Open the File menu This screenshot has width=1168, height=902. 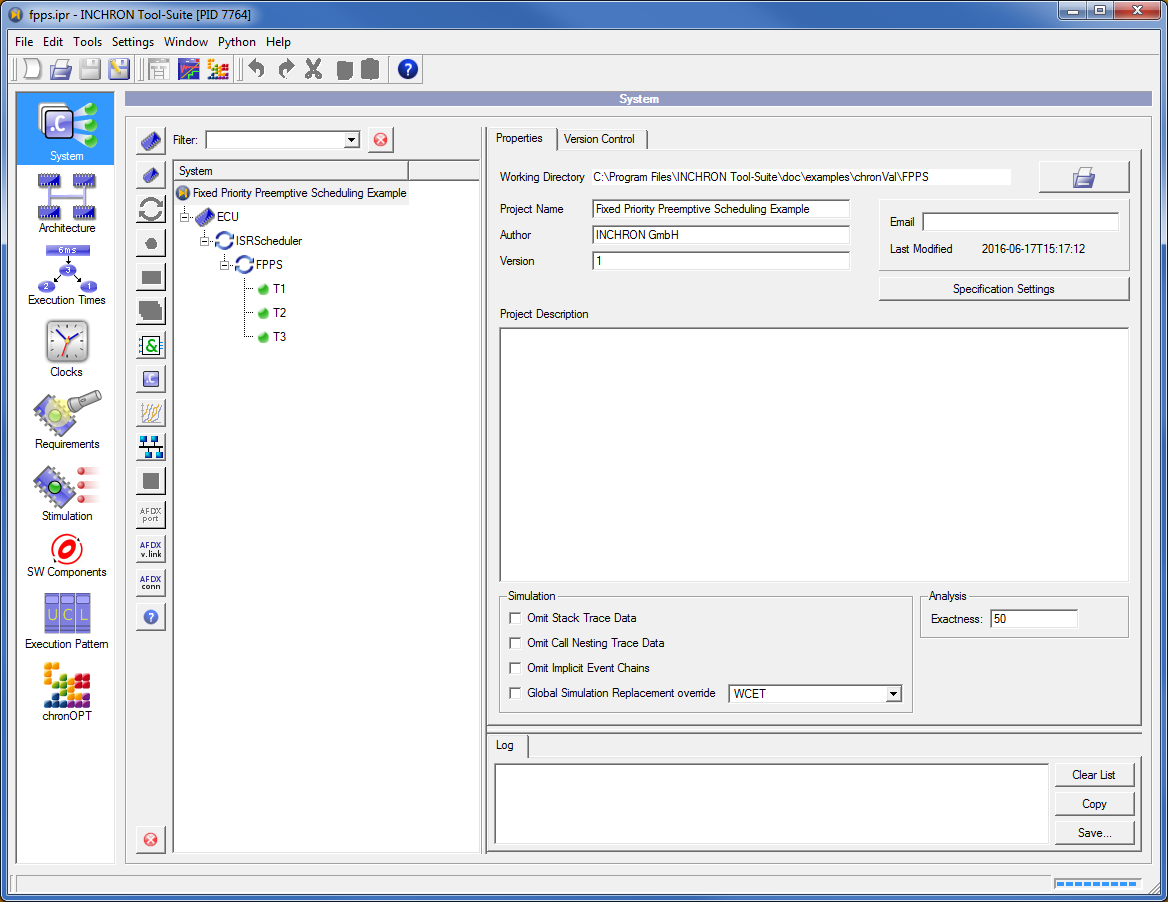pos(24,42)
